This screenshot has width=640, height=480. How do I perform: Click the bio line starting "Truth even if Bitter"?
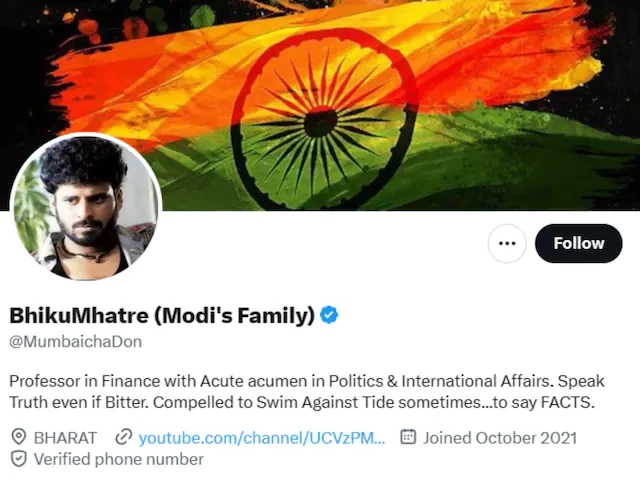pyautogui.click(x=301, y=403)
